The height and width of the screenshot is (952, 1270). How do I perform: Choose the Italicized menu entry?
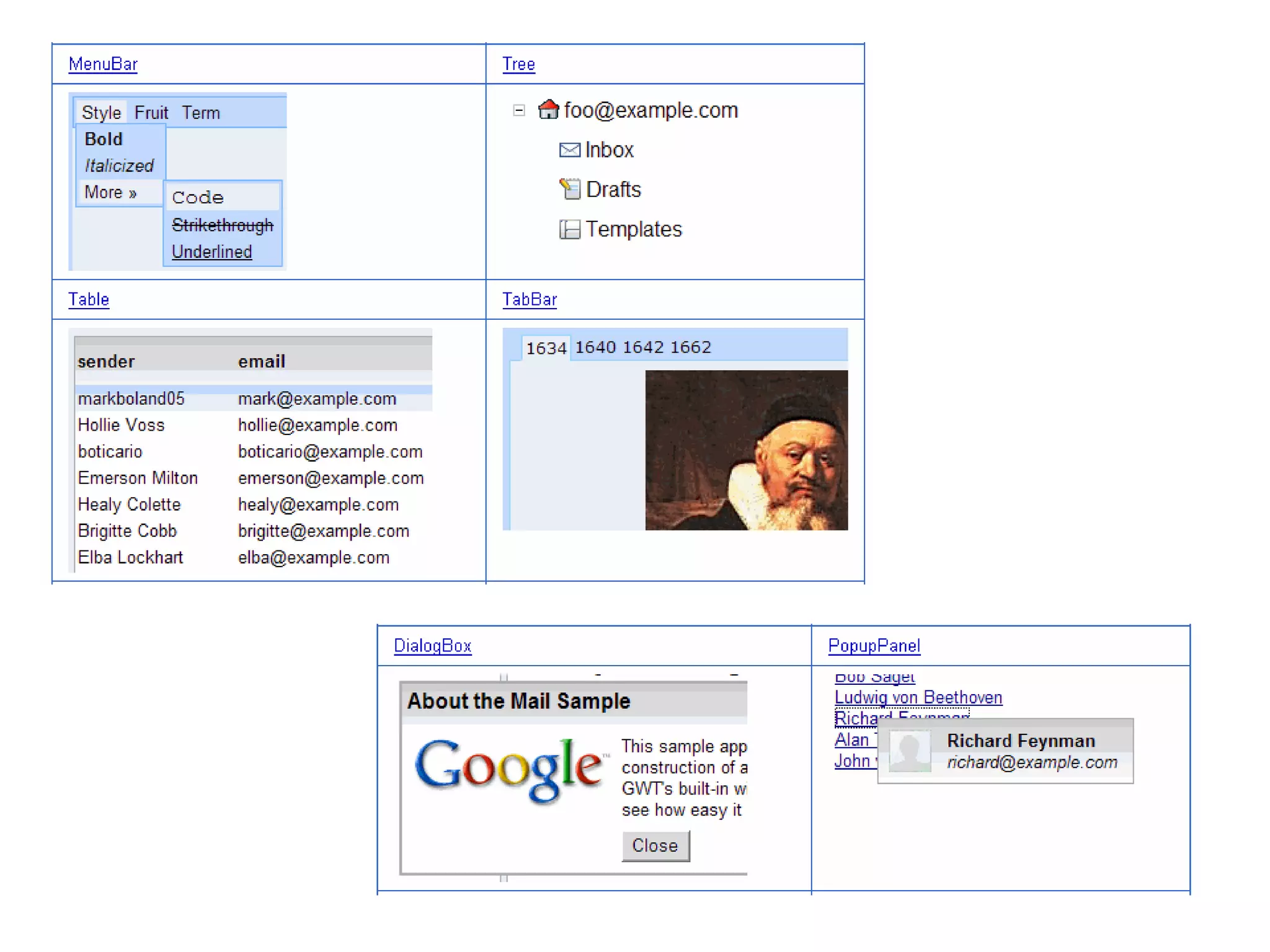coord(119,166)
